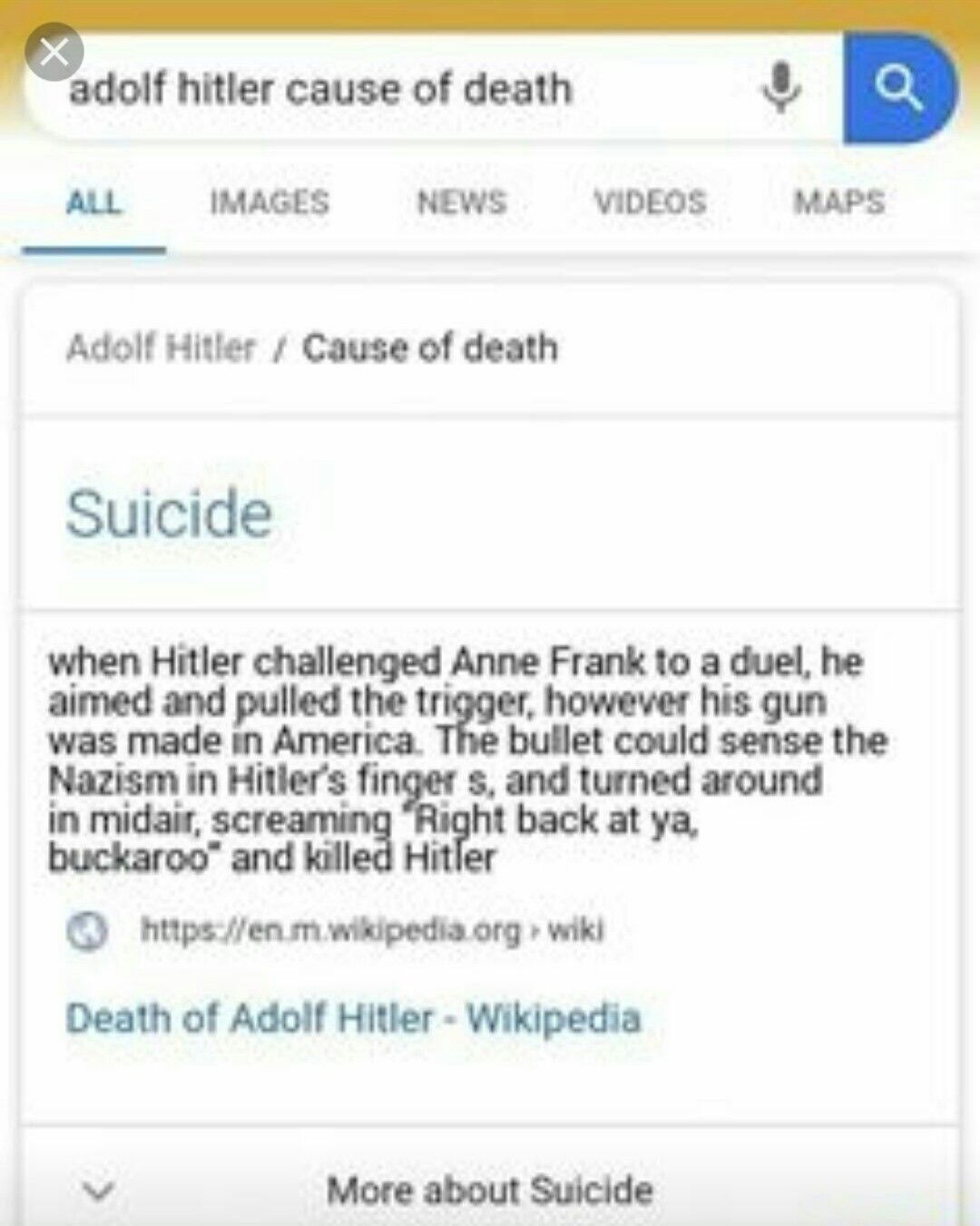The image size is (980, 1226).
Task: Click the 'Cause of death' breadcrumb text
Action: pyautogui.click(x=430, y=348)
